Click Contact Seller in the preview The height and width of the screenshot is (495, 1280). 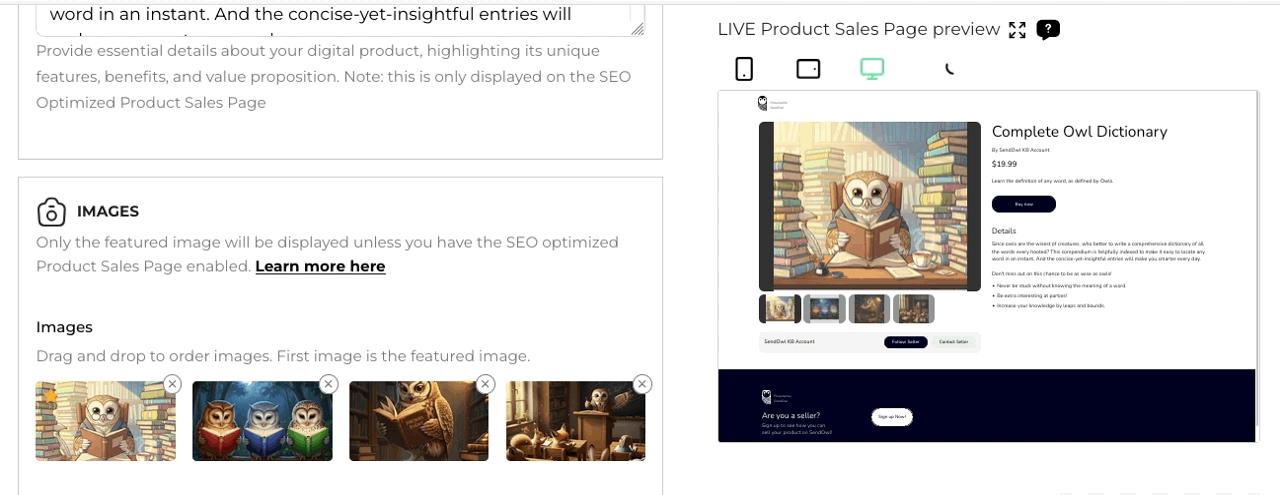(x=953, y=342)
